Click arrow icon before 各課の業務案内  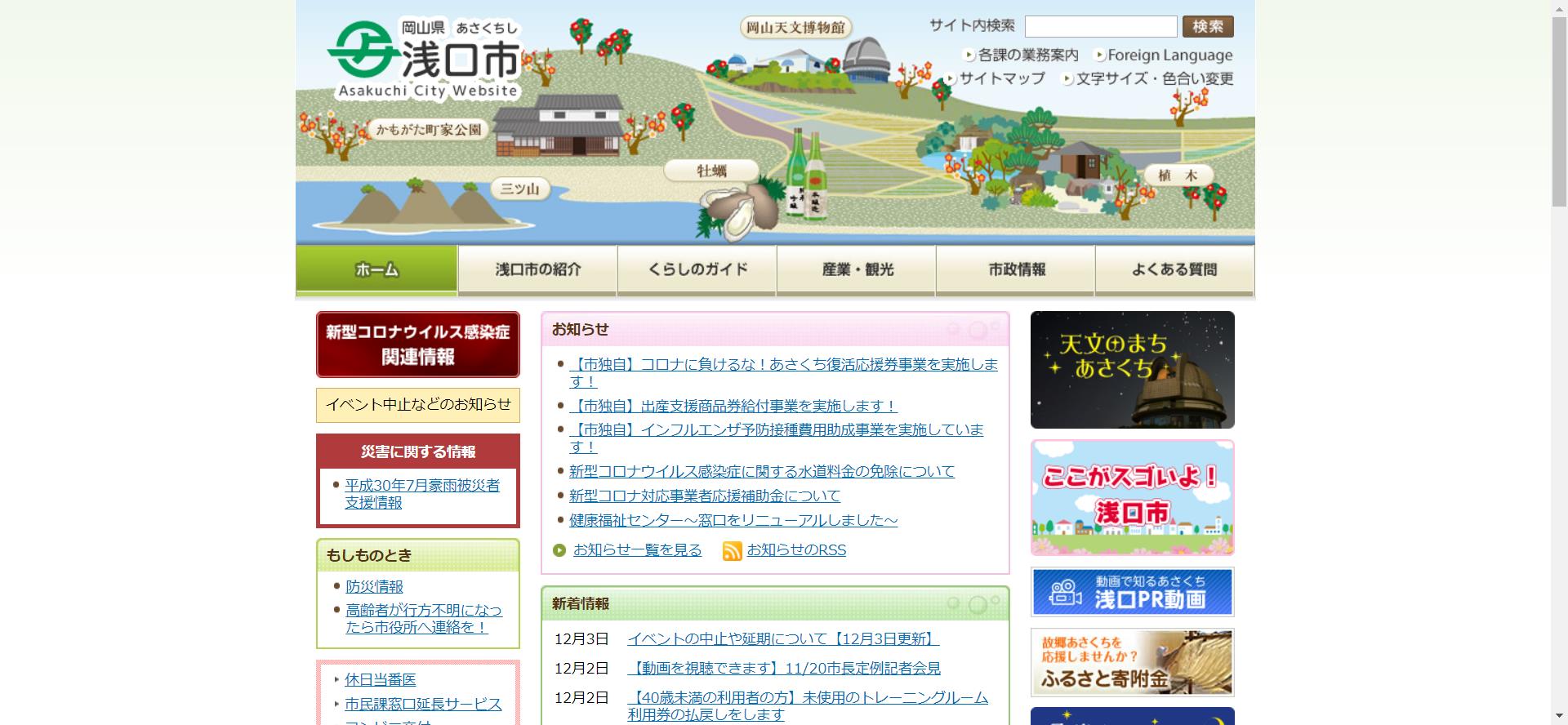pos(969,56)
